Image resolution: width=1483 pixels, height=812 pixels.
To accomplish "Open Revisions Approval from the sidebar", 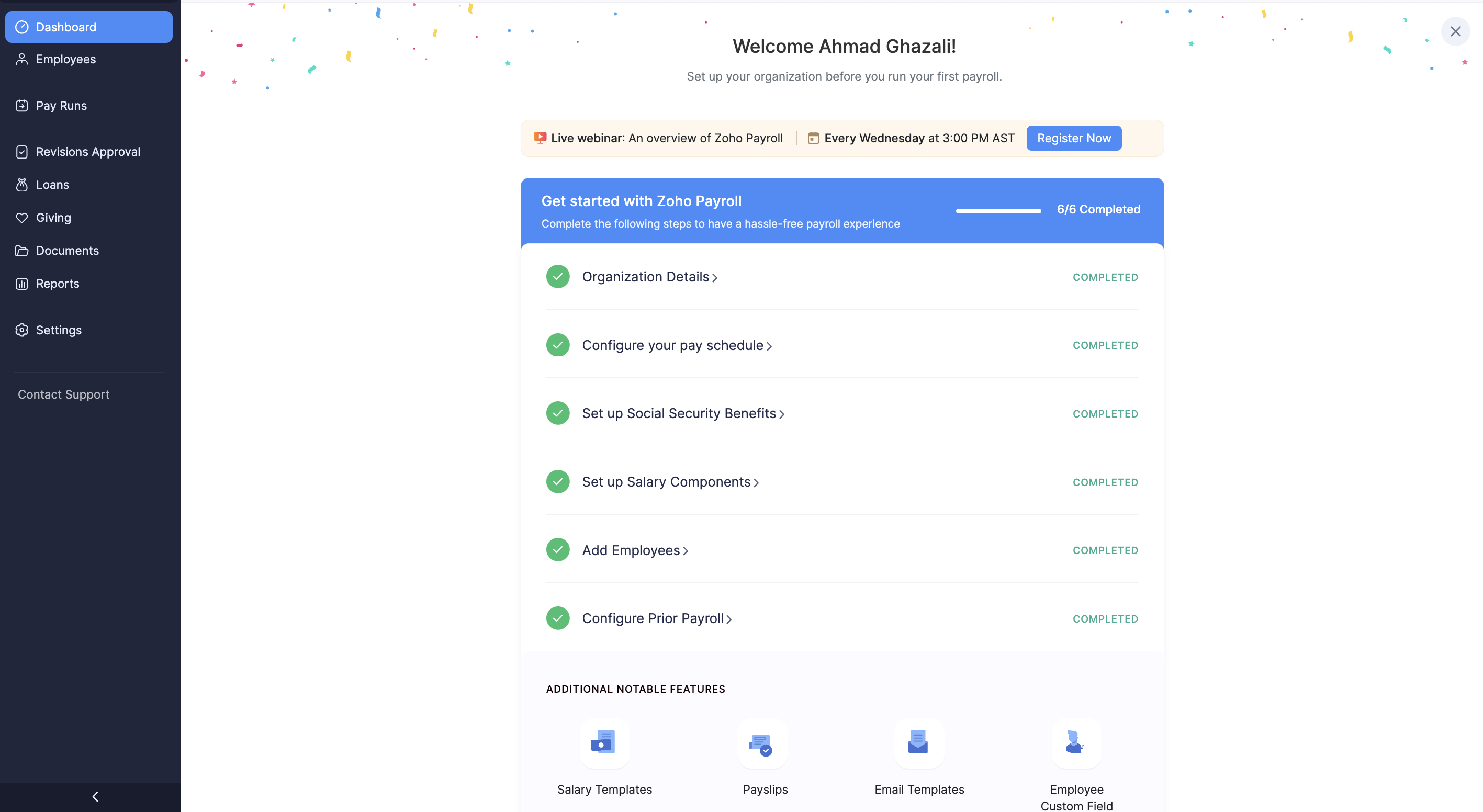I will point(87,151).
